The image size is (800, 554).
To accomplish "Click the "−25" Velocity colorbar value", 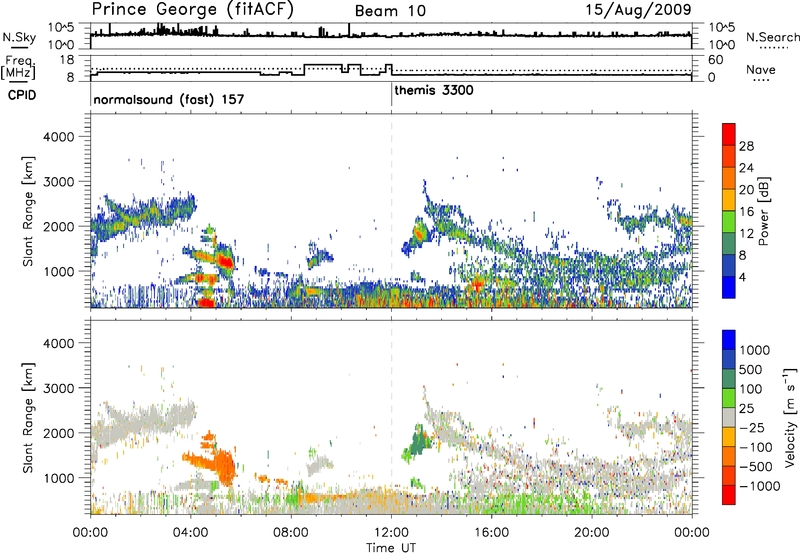I will [x=752, y=428].
